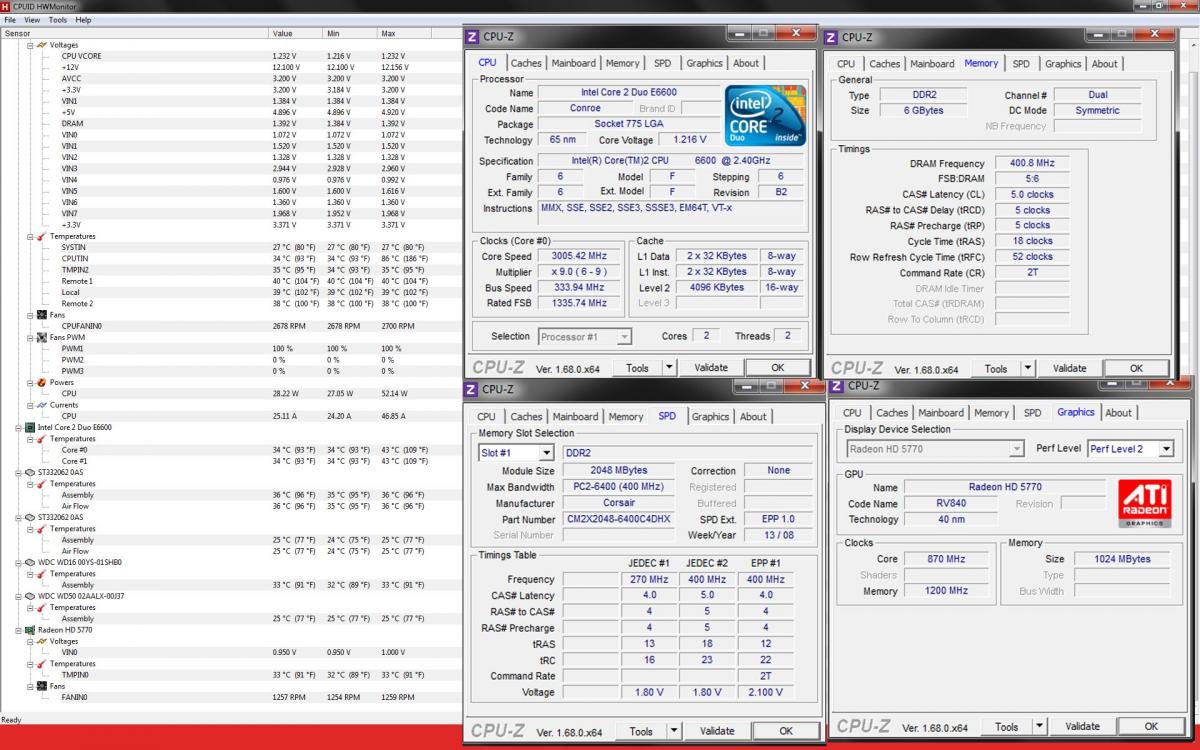This screenshot has width=1200, height=750.
Task: Click the Intel Core 2 Duo E6600 chip icon
Action: pos(30,427)
